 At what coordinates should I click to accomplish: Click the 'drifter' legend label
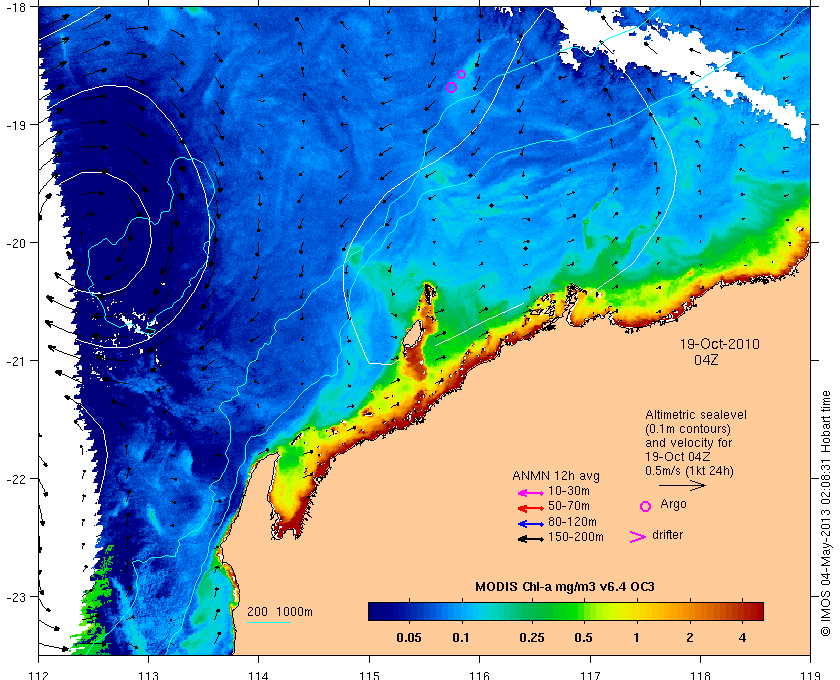[668, 535]
